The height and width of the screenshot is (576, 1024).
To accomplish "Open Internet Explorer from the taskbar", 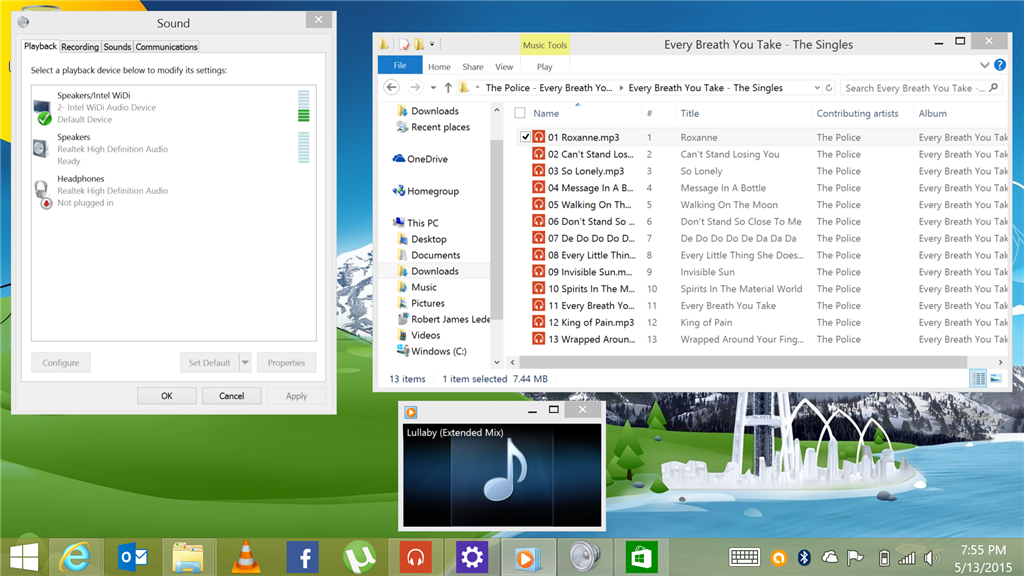I will (x=76, y=558).
